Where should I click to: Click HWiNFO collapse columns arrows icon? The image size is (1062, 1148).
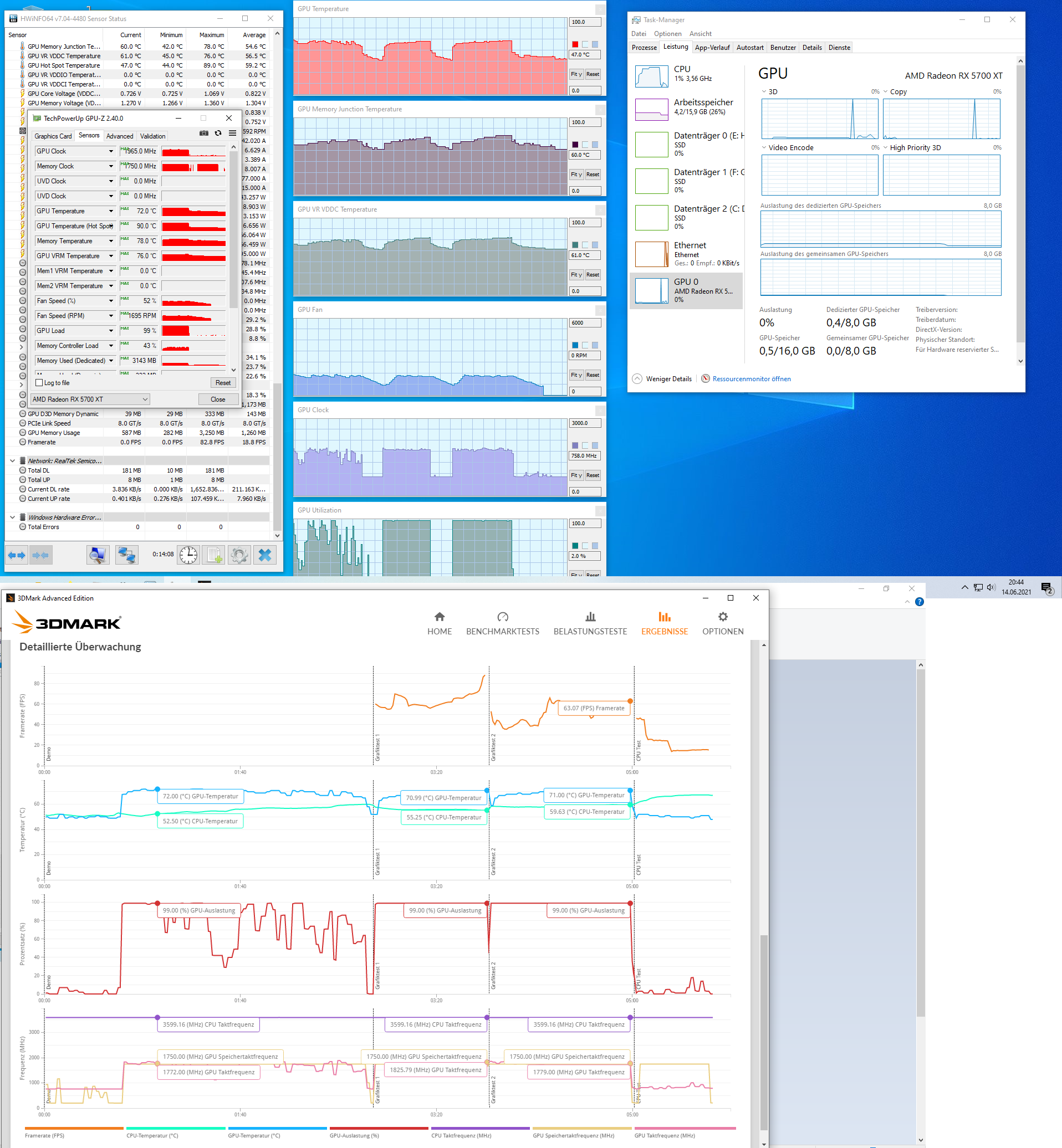tap(41, 555)
